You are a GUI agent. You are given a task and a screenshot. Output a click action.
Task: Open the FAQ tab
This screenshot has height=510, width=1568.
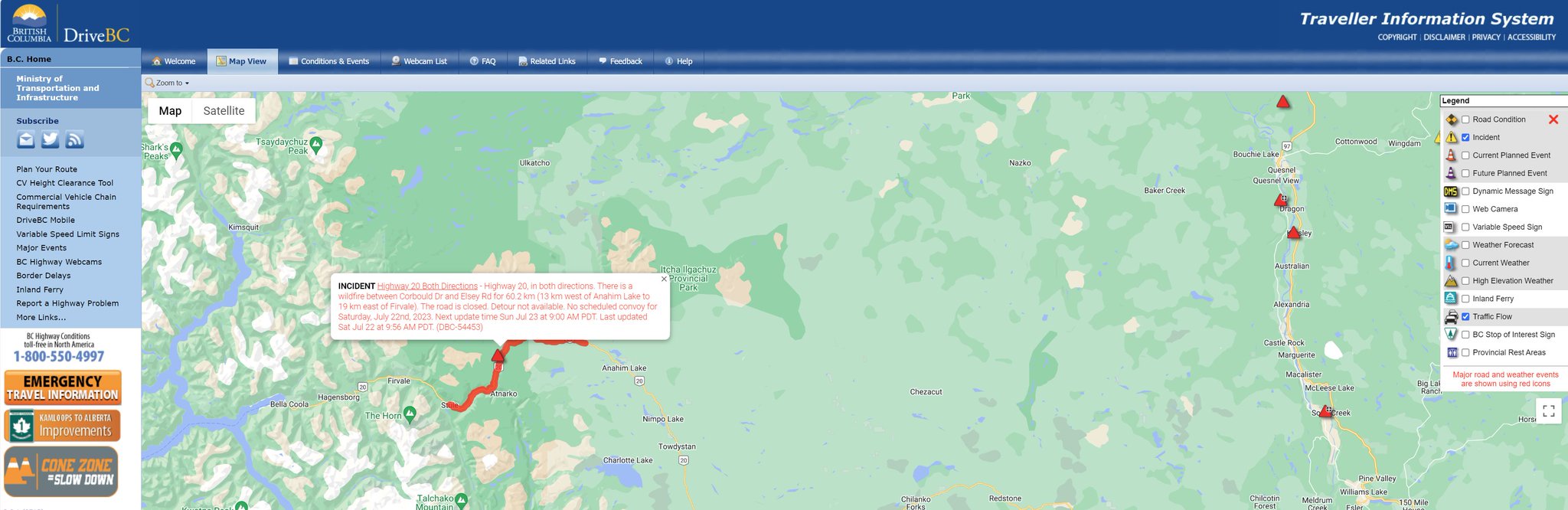click(482, 61)
